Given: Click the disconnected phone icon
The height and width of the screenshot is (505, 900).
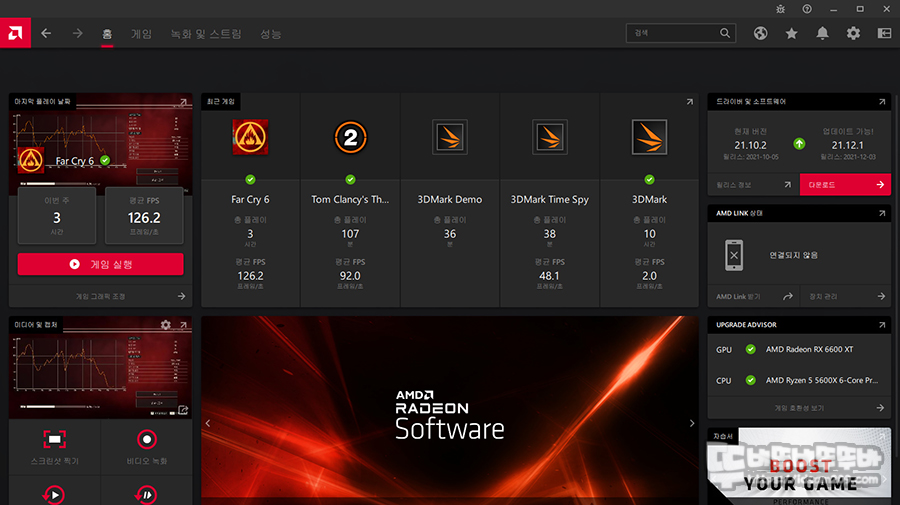Looking at the screenshot, I should click(x=734, y=255).
